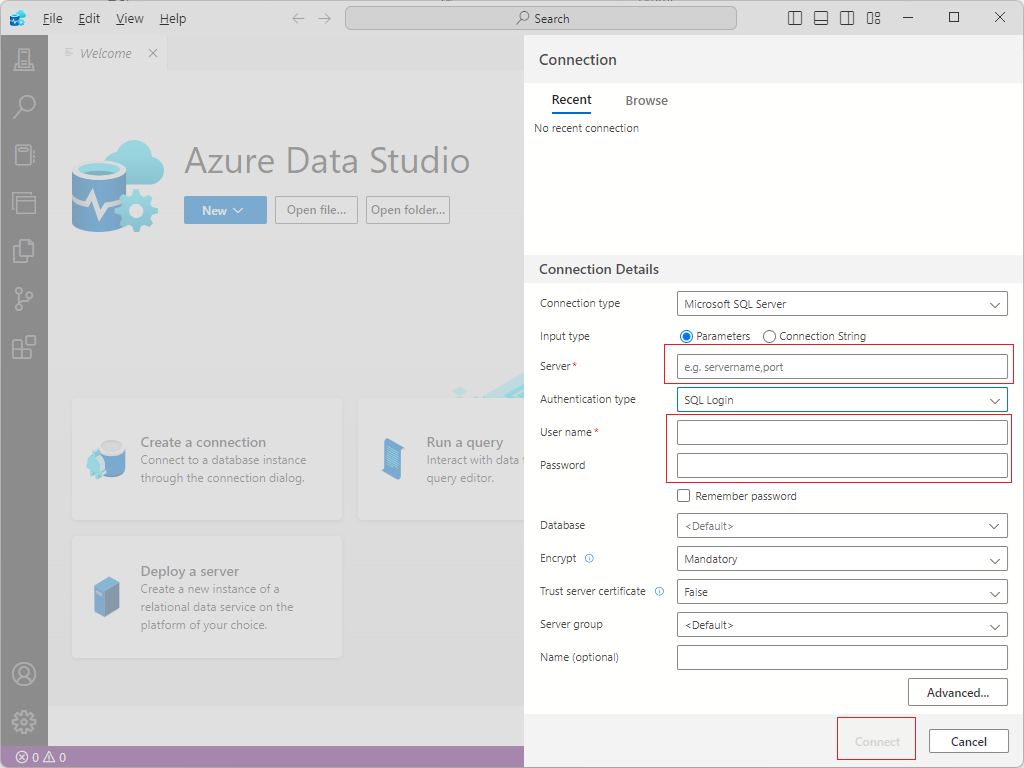
Task: Open the Source Control icon
Action: point(24,299)
